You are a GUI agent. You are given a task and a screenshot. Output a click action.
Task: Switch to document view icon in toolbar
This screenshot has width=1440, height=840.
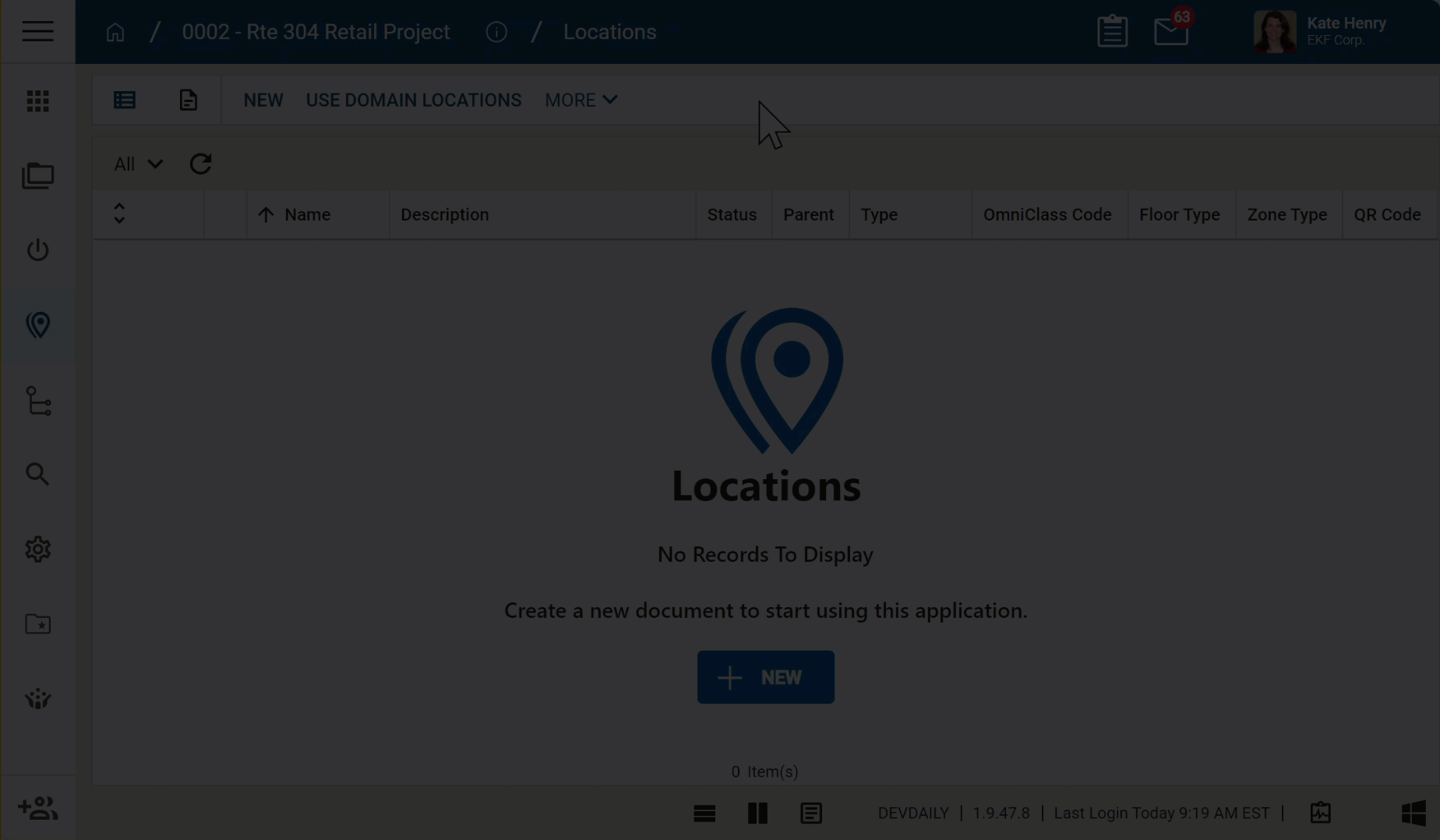(x=188, y=101)
